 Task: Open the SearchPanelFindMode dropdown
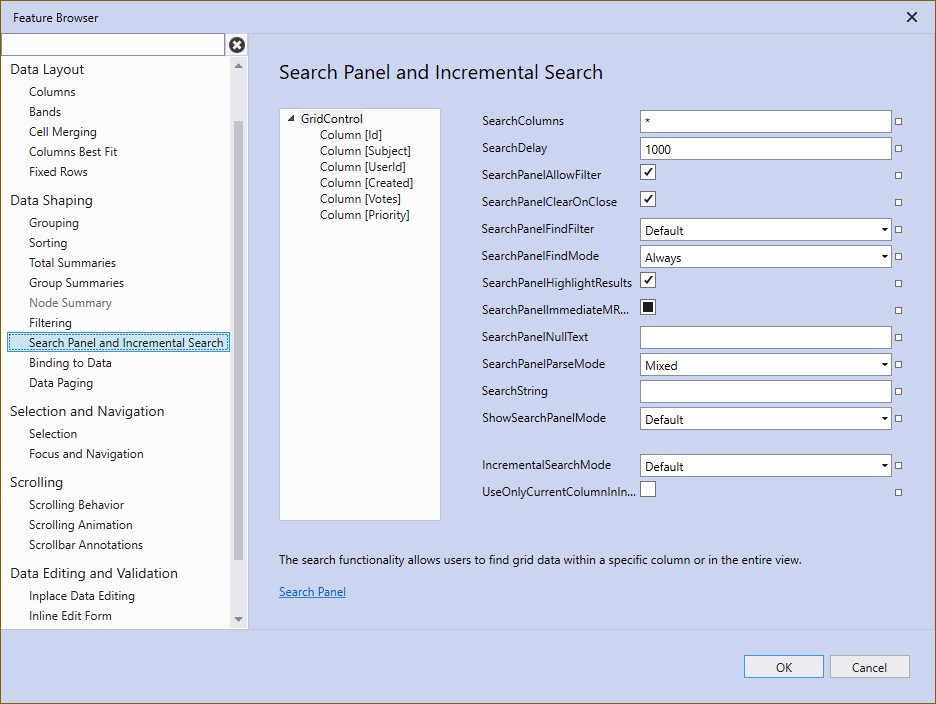tap(882, 257)
